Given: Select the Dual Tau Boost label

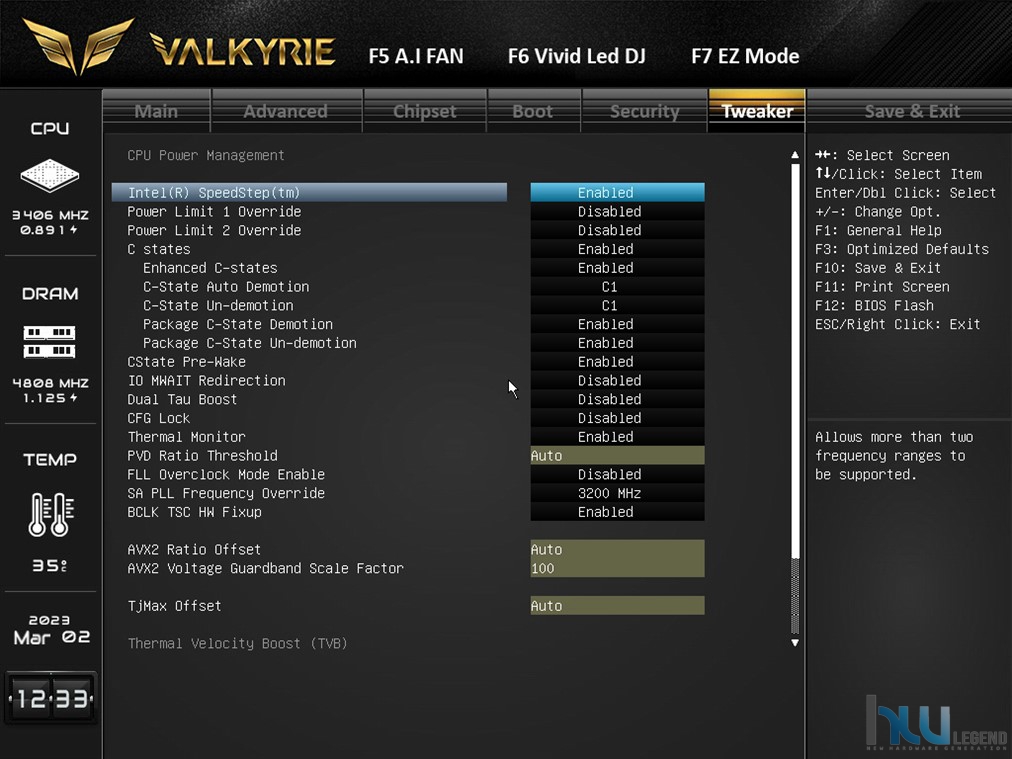Looking at the screenshot, I should [x=182, y=399].
